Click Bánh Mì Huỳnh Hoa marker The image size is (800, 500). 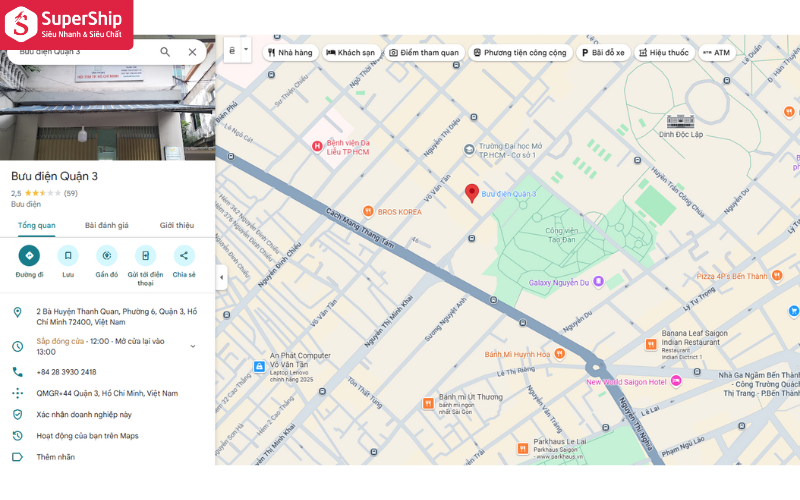click(560, 354)
